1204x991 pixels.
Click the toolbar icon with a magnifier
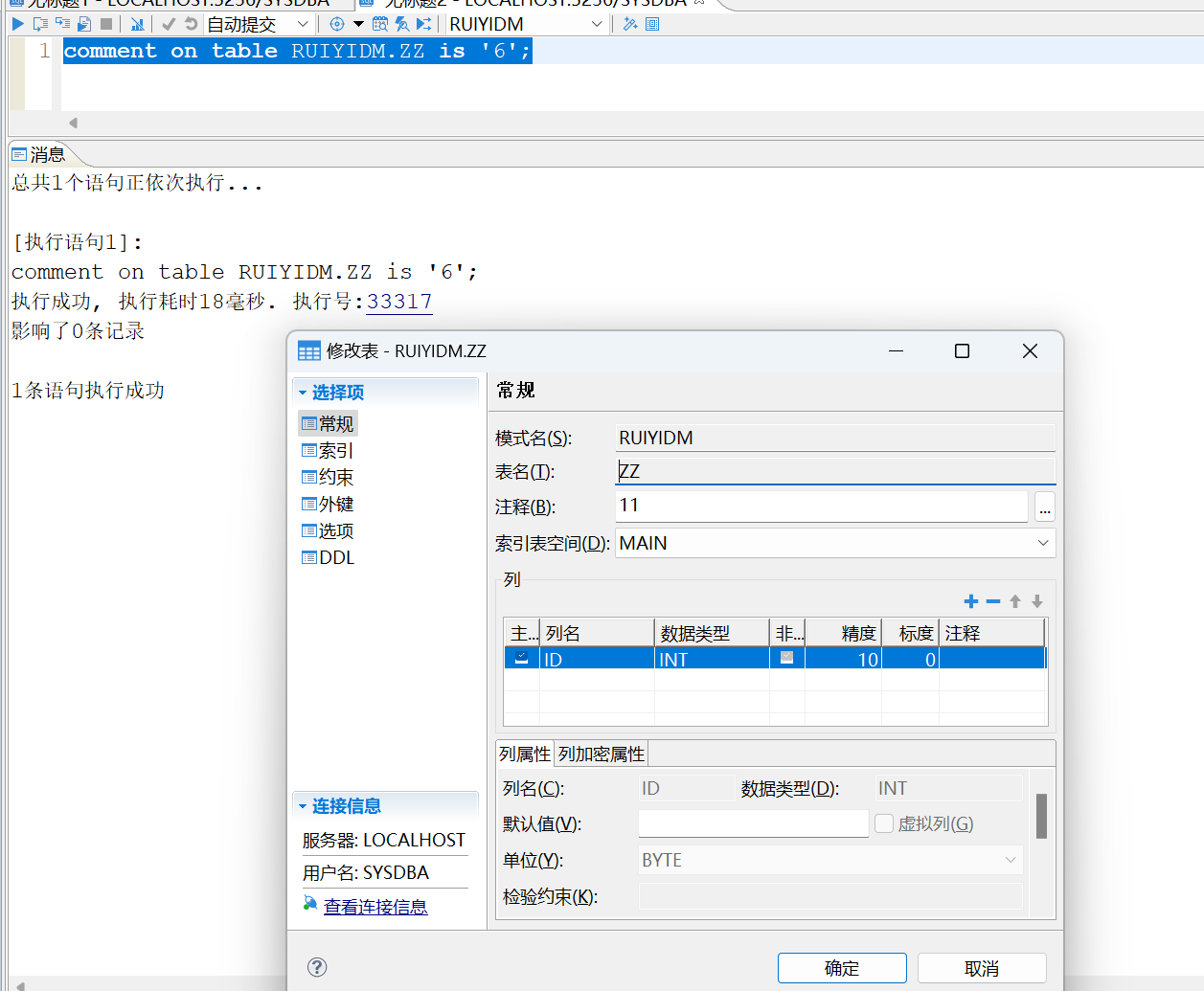402,24
